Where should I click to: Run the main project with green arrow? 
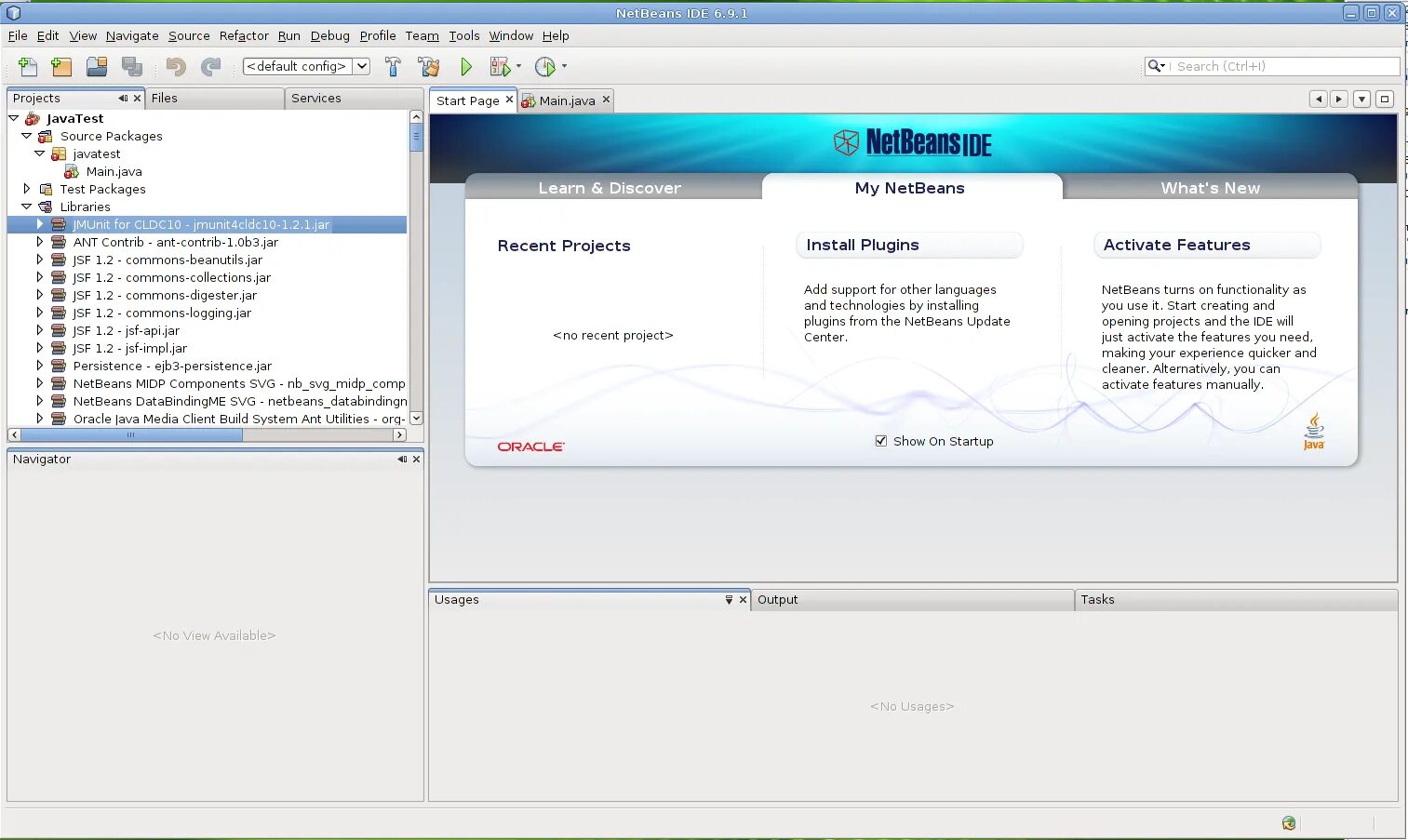pyautogui.click(x=466, y=66)
